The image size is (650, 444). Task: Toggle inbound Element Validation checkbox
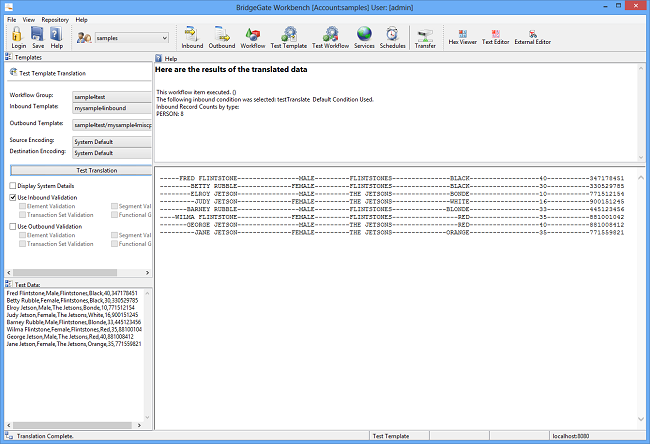pos(22,206)
